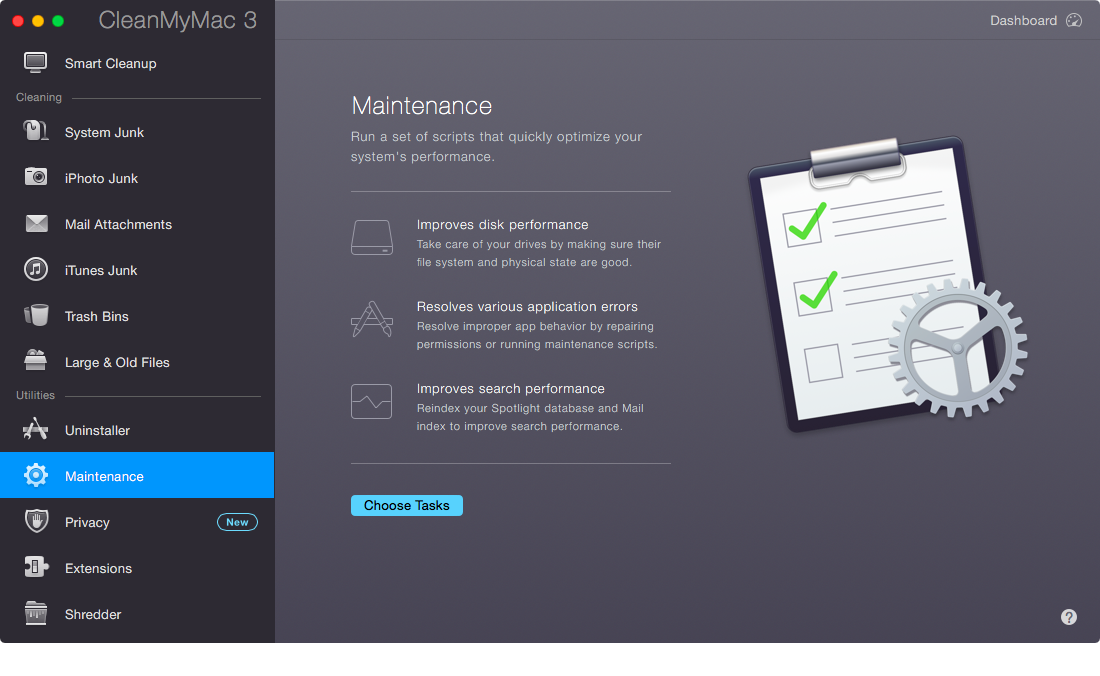Open the Smart Cleanup section

click(137, 63)
